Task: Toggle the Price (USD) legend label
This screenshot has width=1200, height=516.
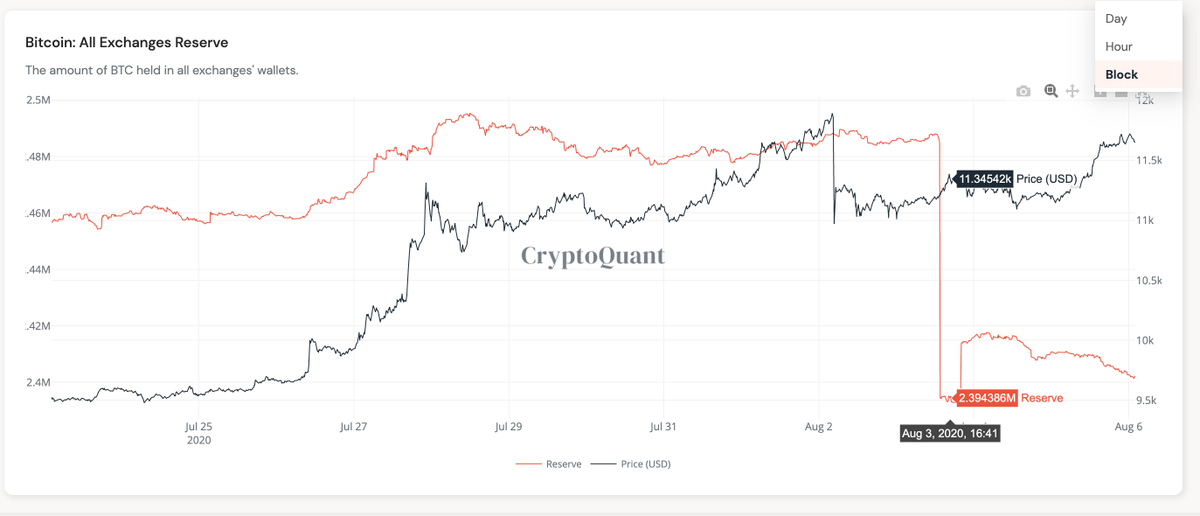Action: tap(645, 464)
